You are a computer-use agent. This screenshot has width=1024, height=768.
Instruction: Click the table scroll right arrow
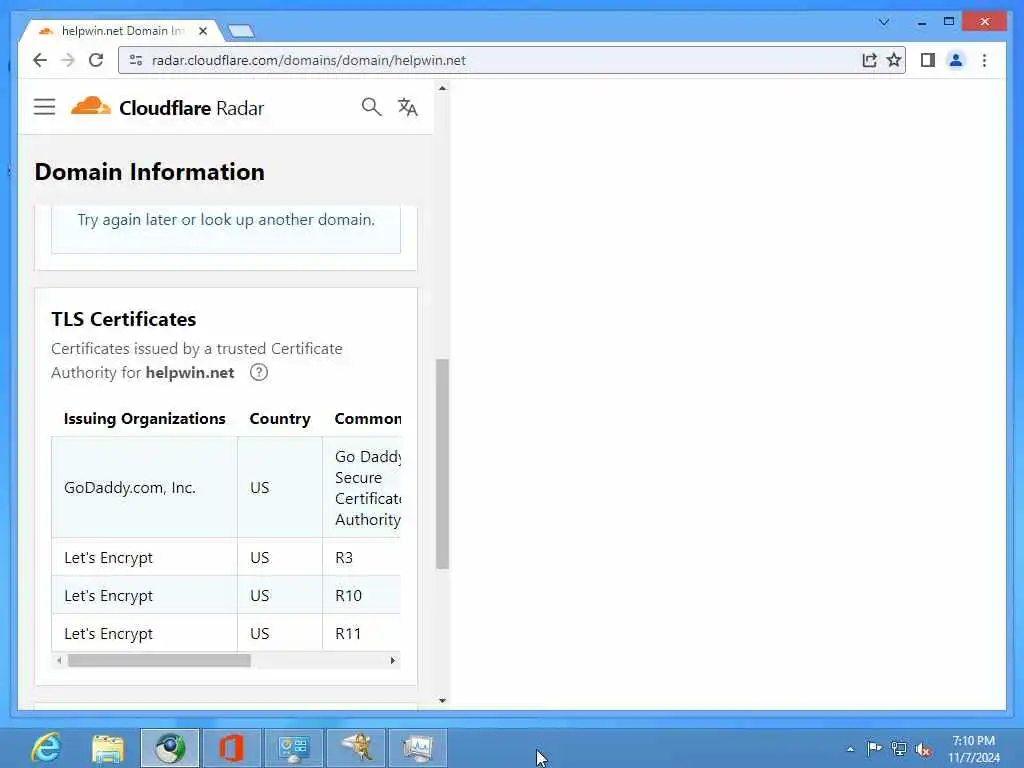[x=392, y=660]
